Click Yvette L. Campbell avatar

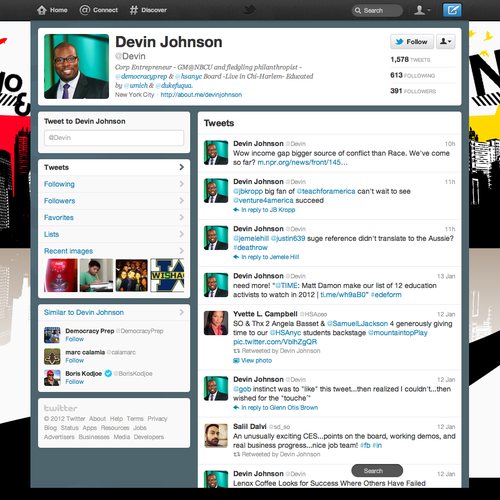tap(216, 323)
